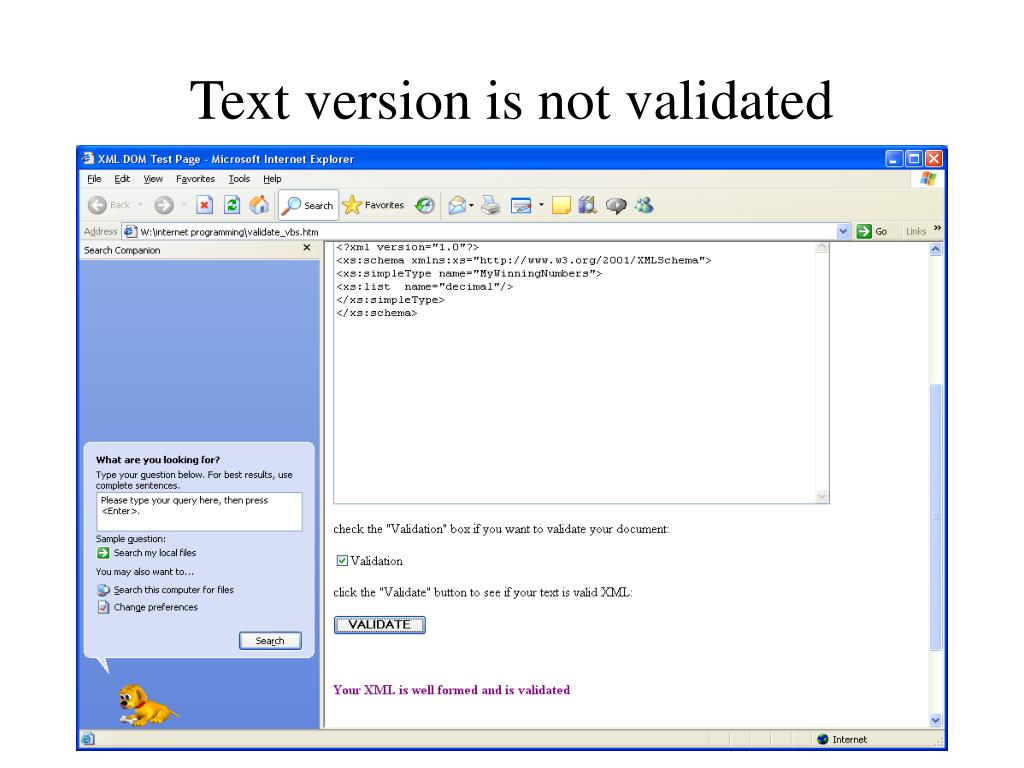Screen dimensions: 1024x768
Task: Close the Search Companion pane
Action: pos(307,248)
